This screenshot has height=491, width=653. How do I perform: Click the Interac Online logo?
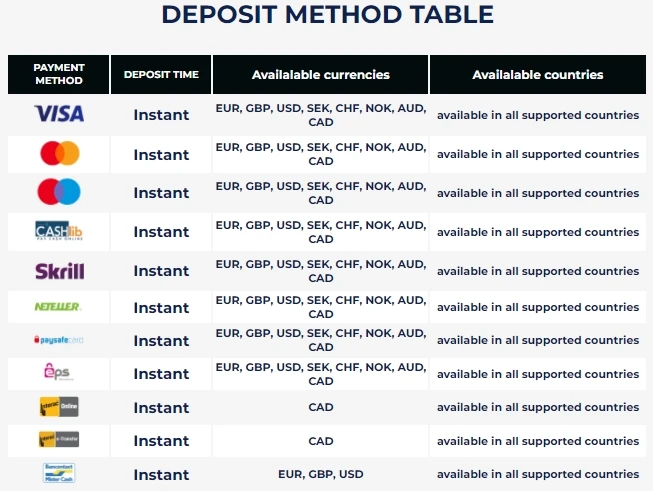59,407
